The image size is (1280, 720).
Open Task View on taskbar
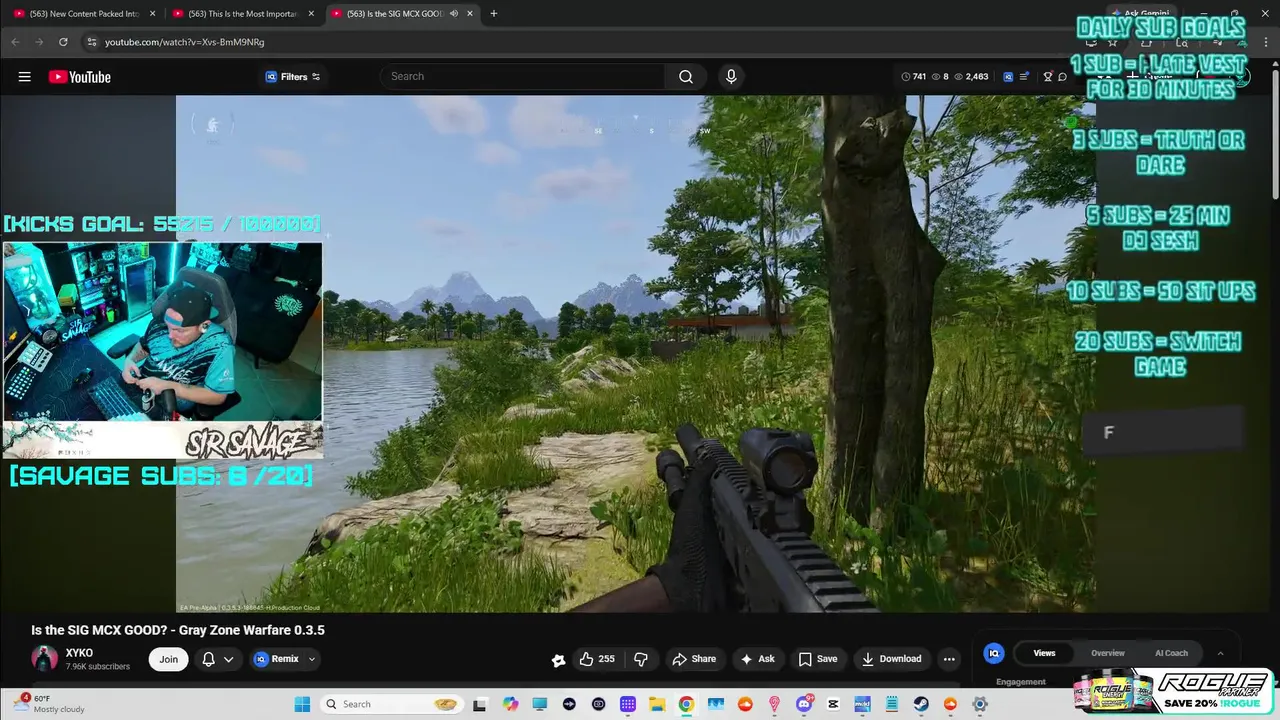coord(480,704)
